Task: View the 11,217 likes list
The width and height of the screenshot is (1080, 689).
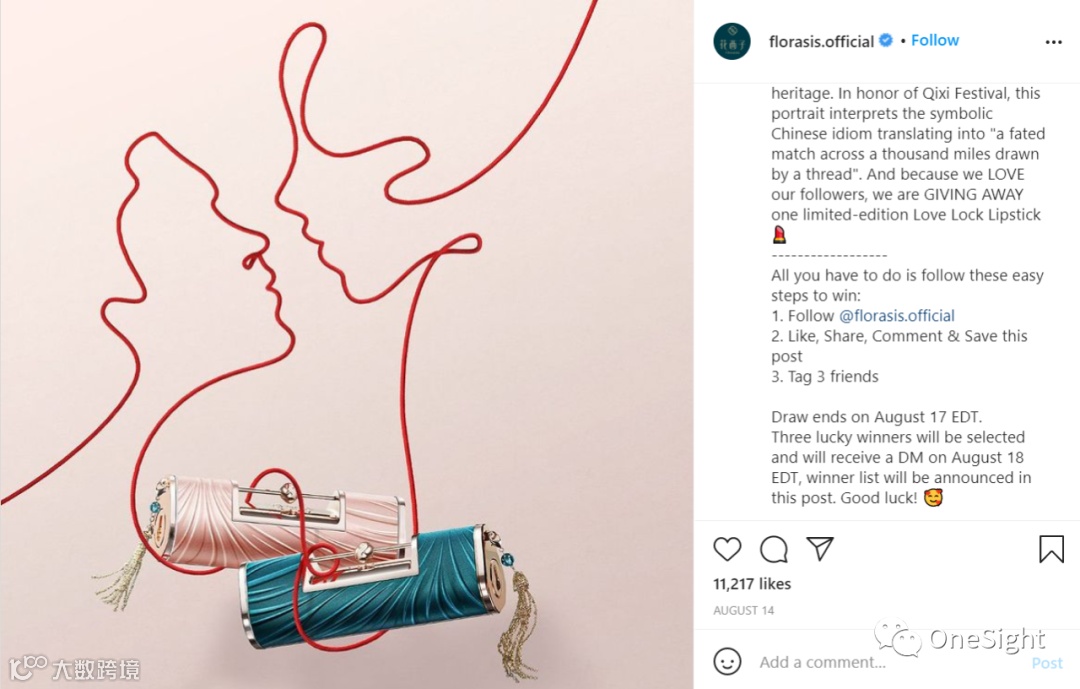Action: tap(751, 584)
